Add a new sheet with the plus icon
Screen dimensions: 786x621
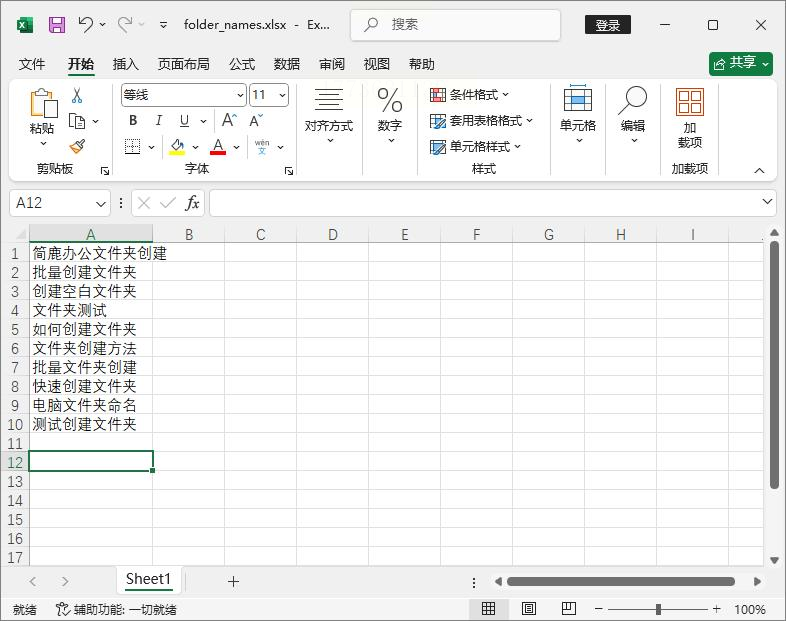(x=233, y=581)
